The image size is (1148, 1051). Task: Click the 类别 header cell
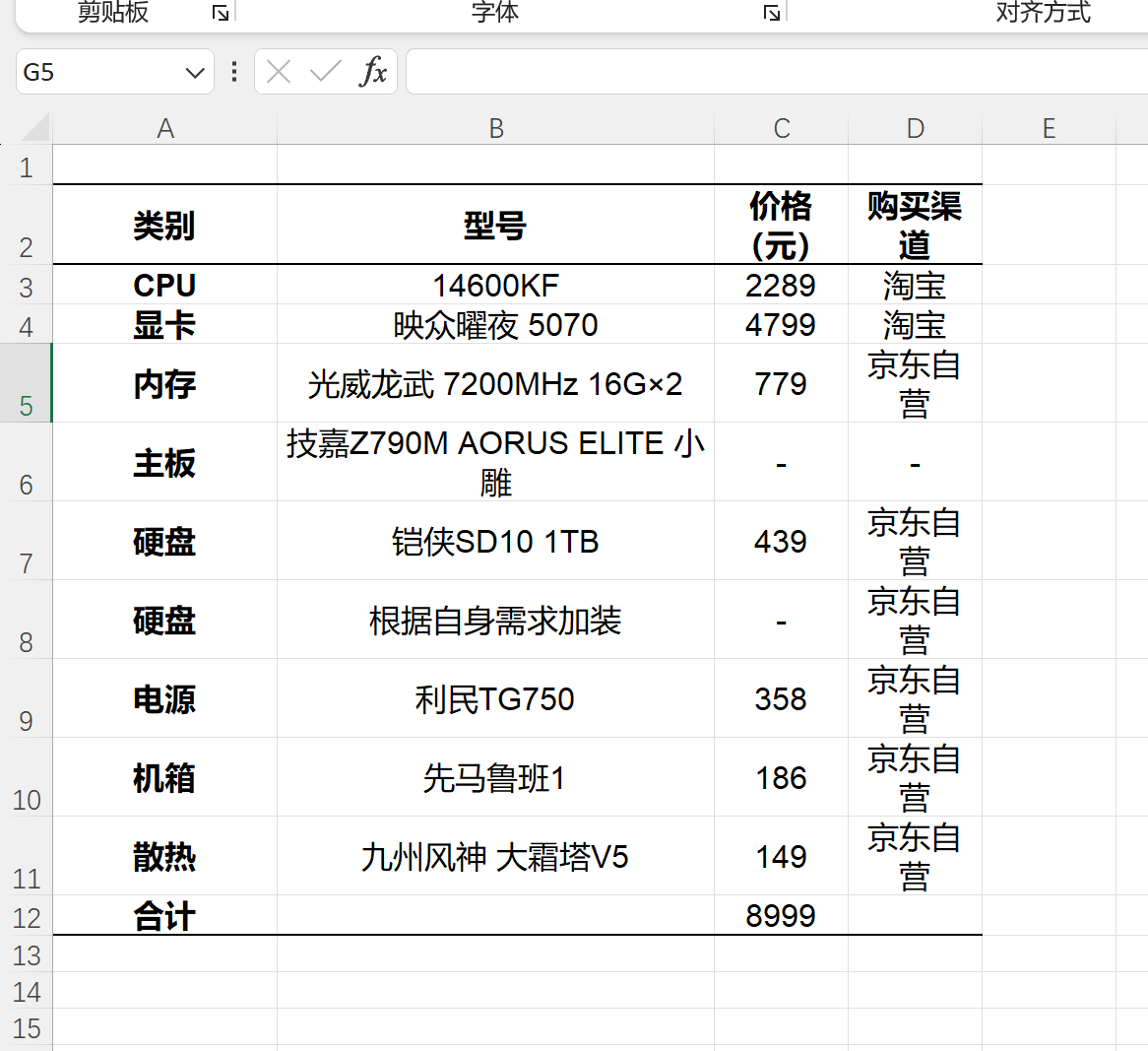point(165,225)
